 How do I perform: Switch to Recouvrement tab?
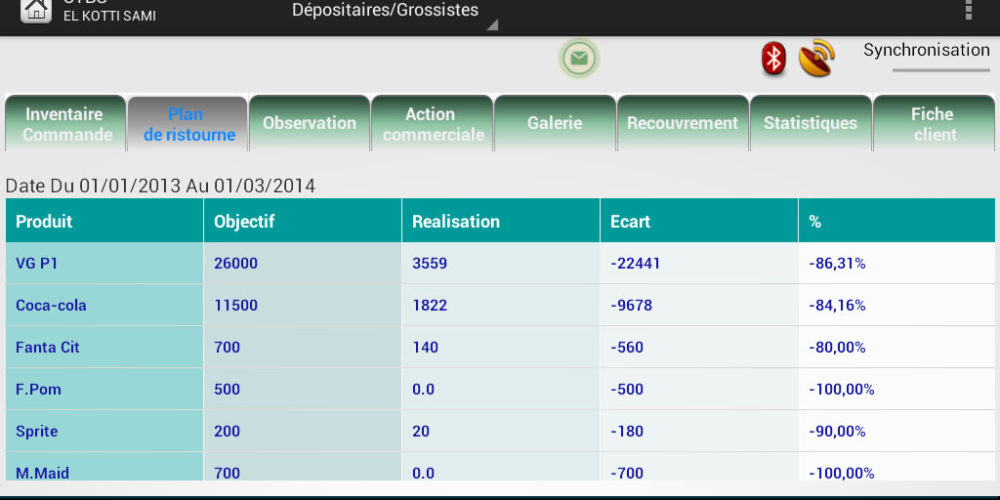point(682,124)
